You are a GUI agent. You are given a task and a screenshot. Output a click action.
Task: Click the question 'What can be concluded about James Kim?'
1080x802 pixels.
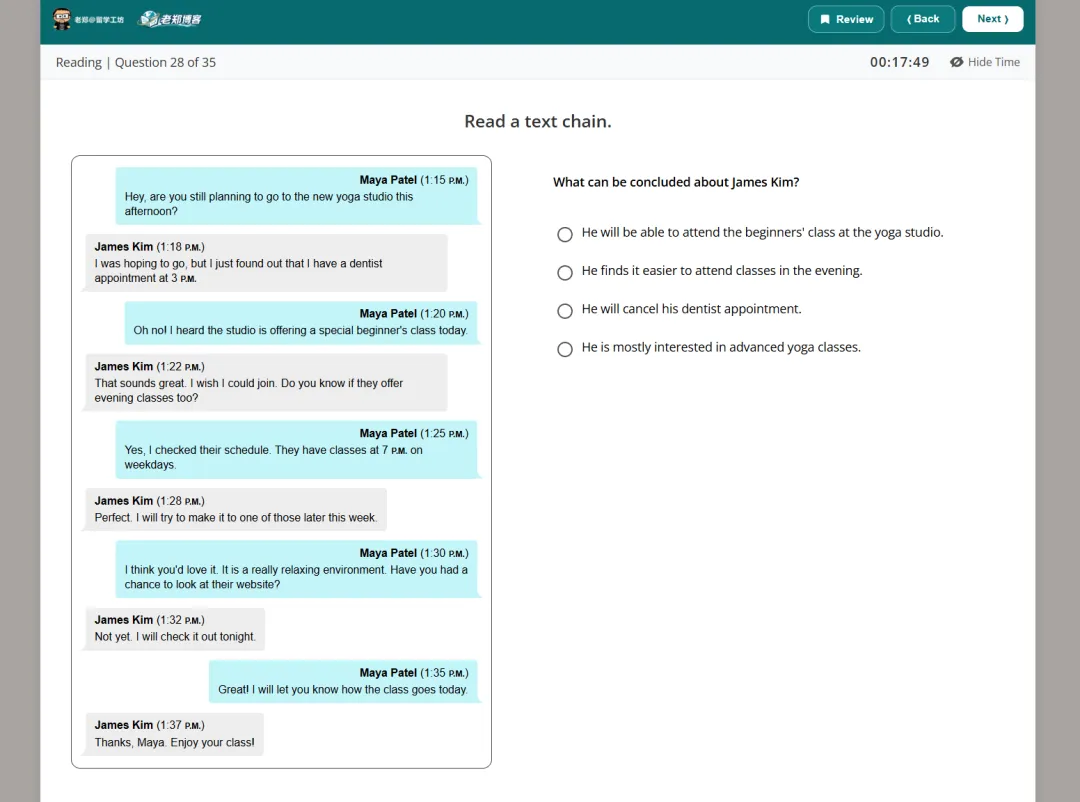(676, 182)
